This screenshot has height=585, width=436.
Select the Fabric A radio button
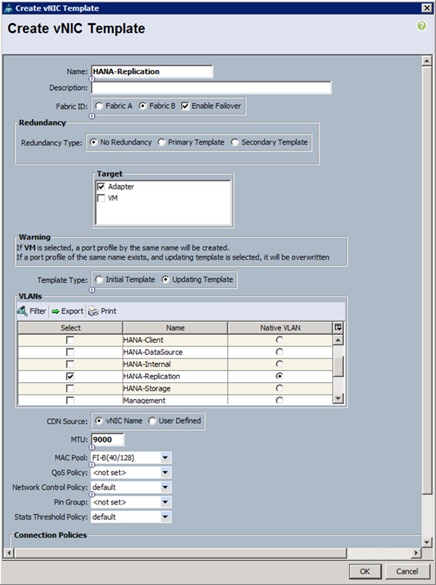[x=99, y=106]
